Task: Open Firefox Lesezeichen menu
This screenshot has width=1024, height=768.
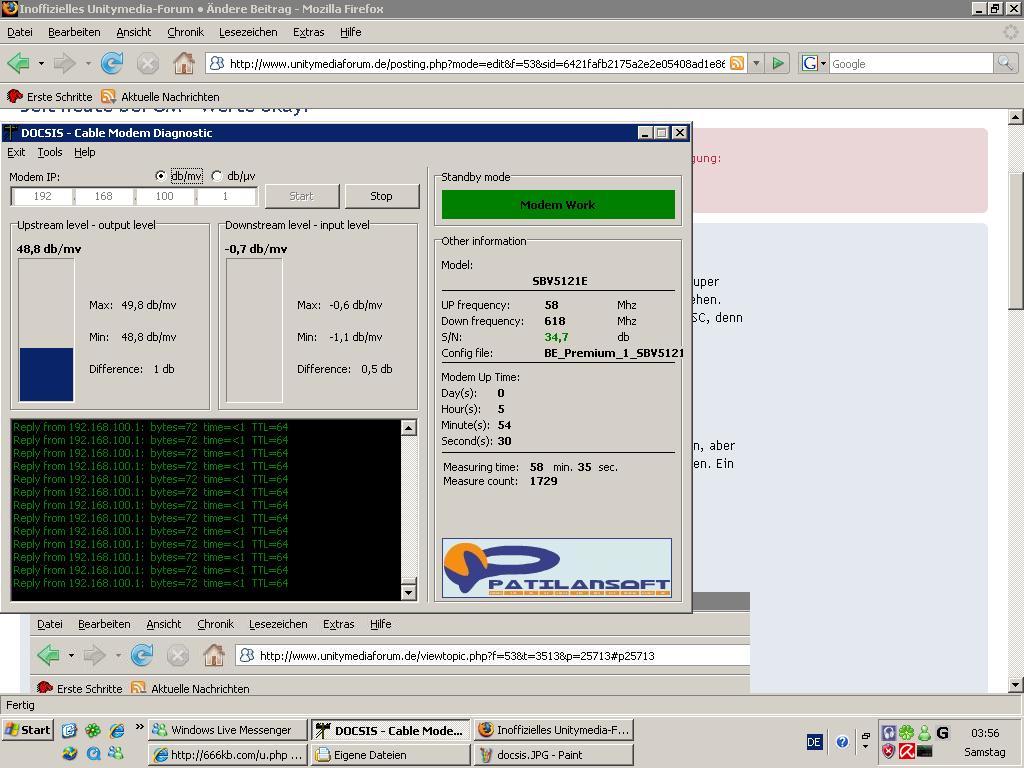Action: [248, 32]
